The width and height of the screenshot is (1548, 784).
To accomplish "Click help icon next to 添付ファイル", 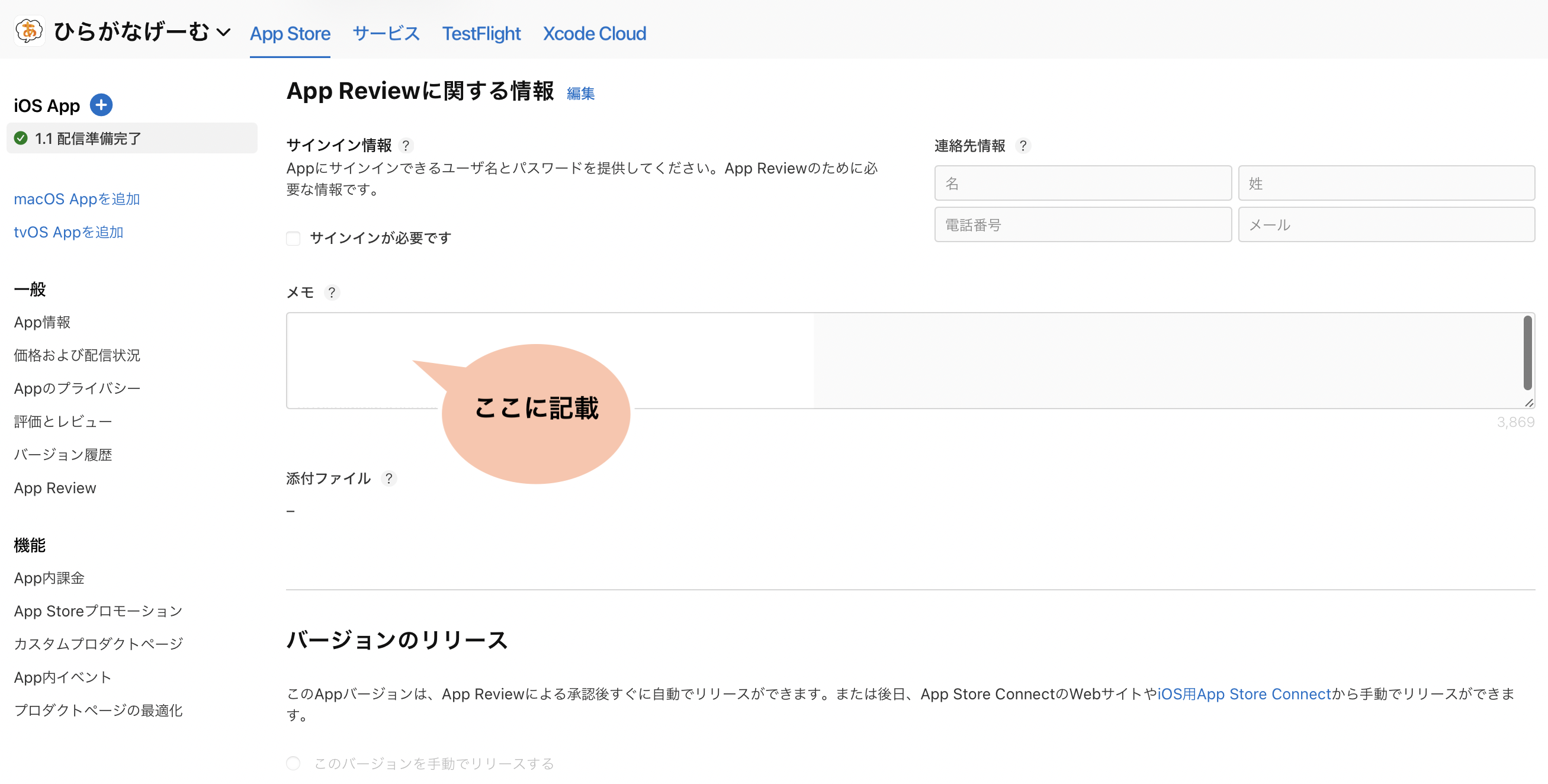I will pos(389,478).
